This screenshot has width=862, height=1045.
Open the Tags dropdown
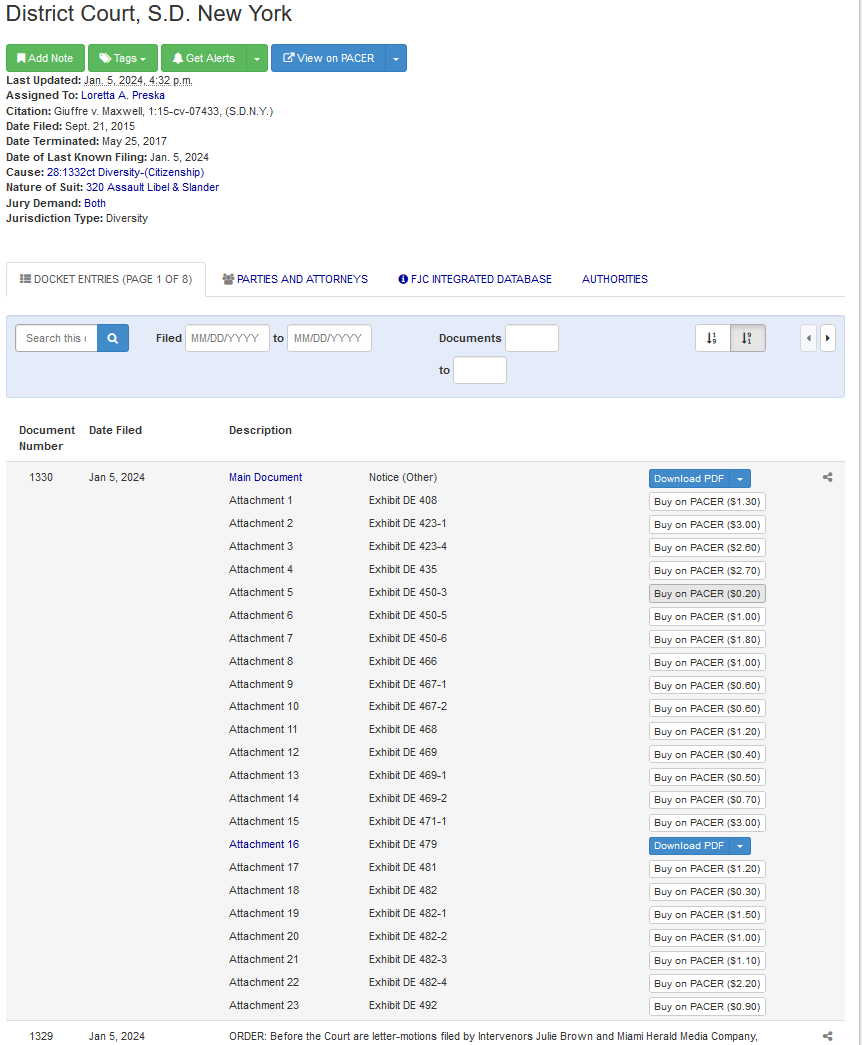coord(123,58)
